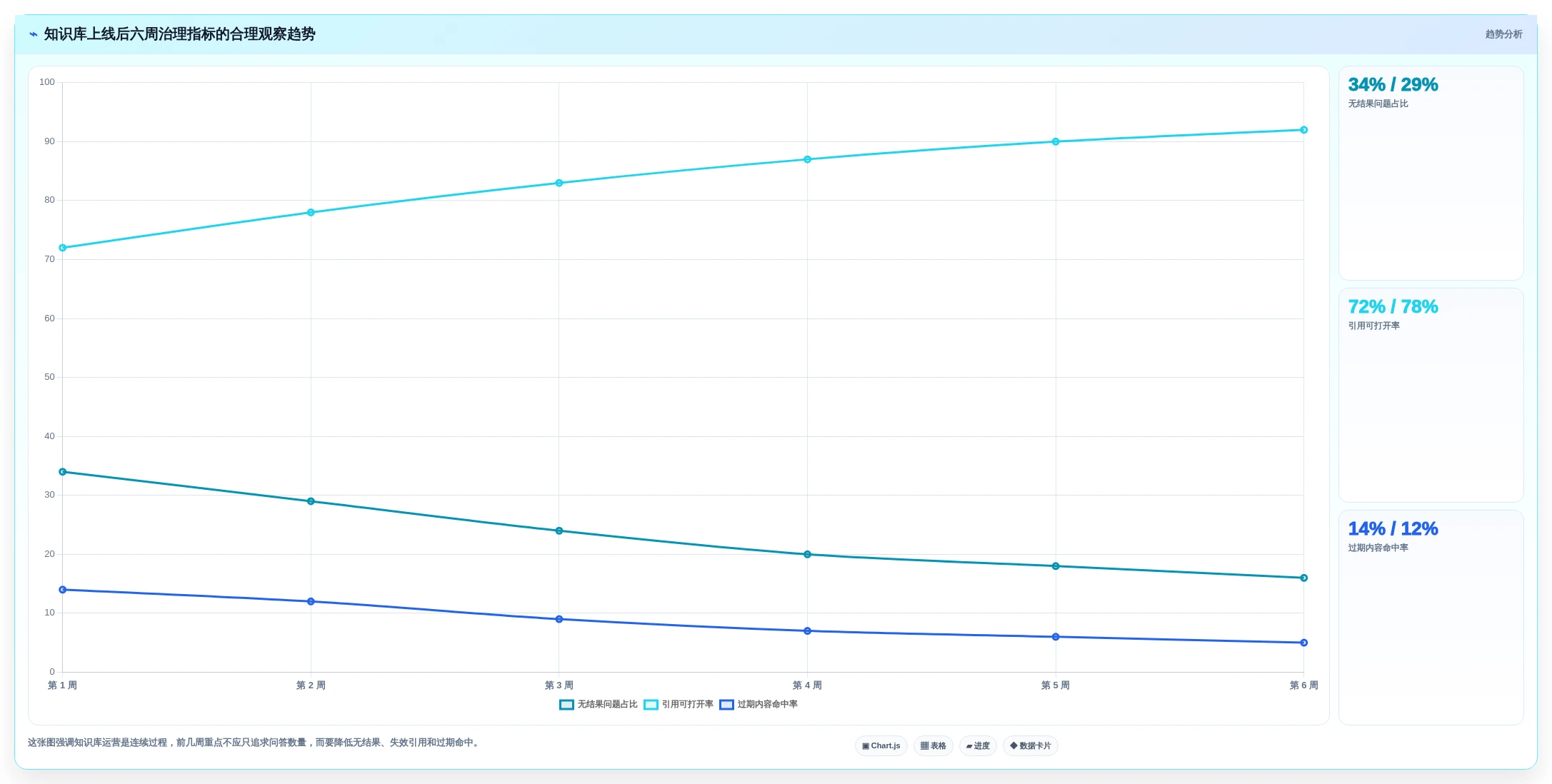Click the lightning icon beside the title
The height and width of the screenshot is (784, 1552).
34,34
